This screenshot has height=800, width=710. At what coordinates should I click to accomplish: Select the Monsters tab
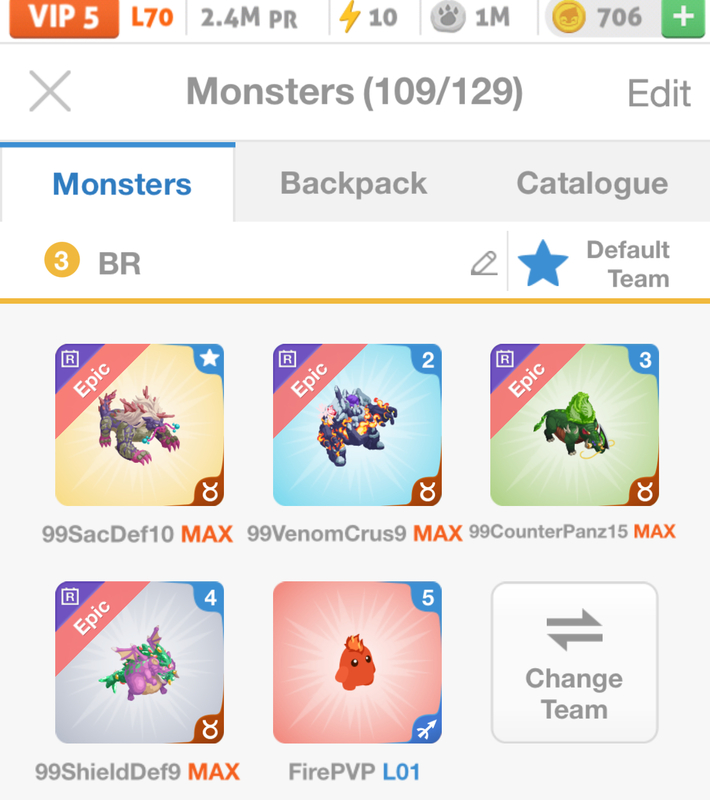coord(122,184)
